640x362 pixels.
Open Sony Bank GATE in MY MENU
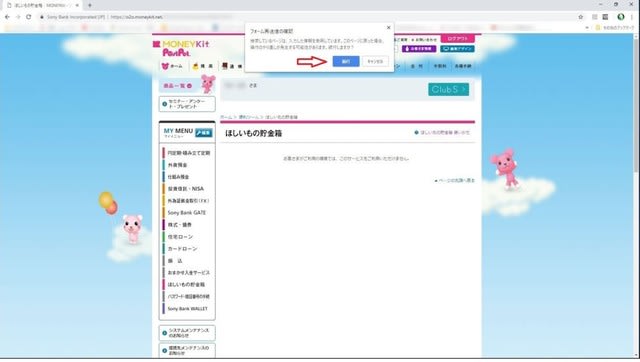pos(188,213)
